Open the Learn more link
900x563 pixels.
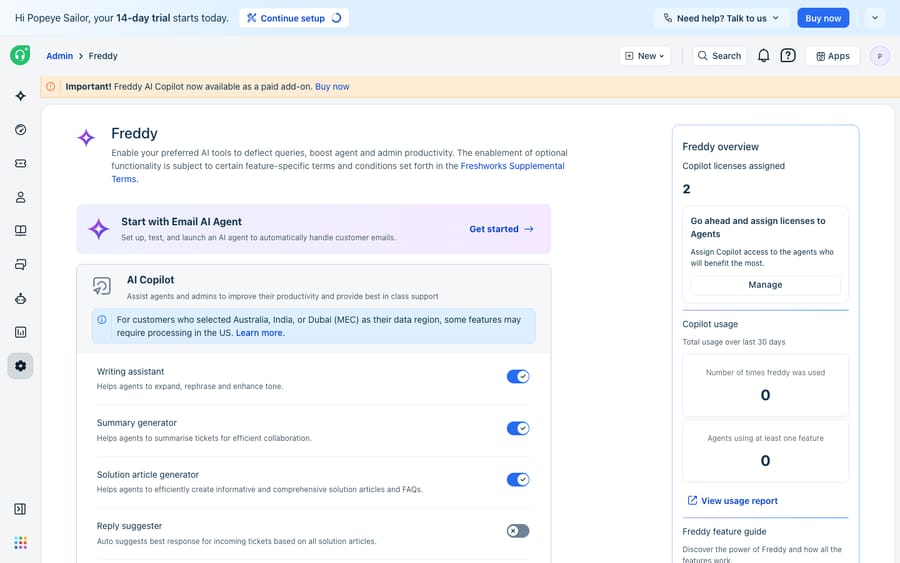pyautogui.click(x=259, y=333)
